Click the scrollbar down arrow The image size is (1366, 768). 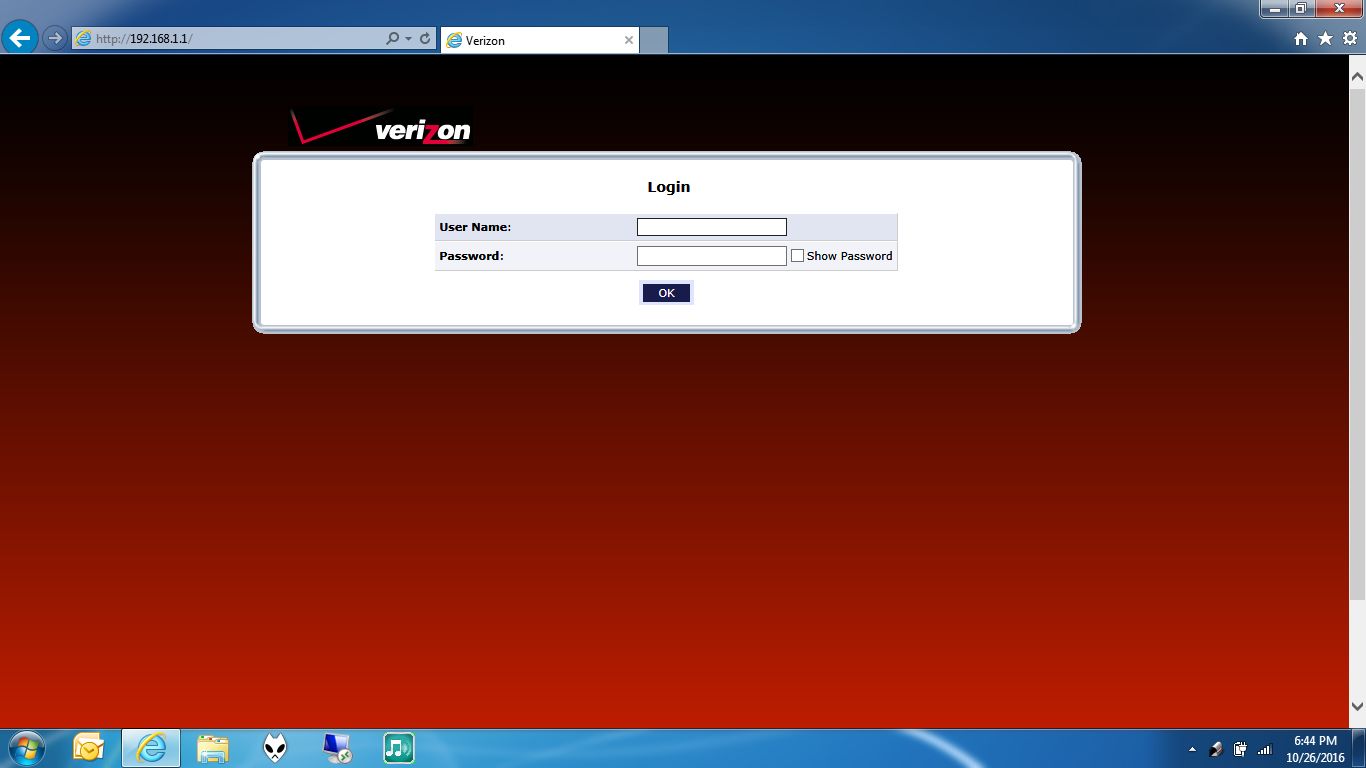[x=1357, y=708]
